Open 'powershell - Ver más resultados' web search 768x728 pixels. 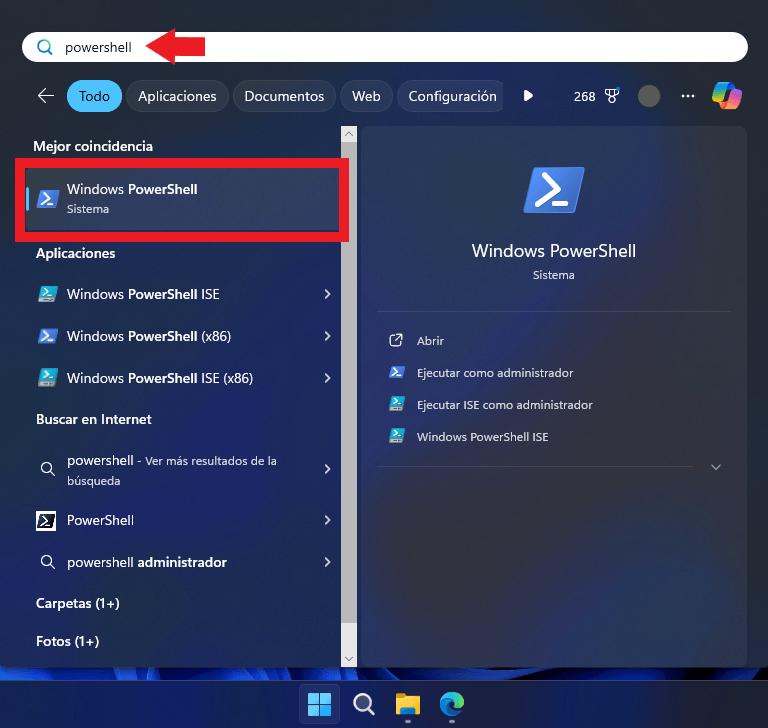[171, 470]
